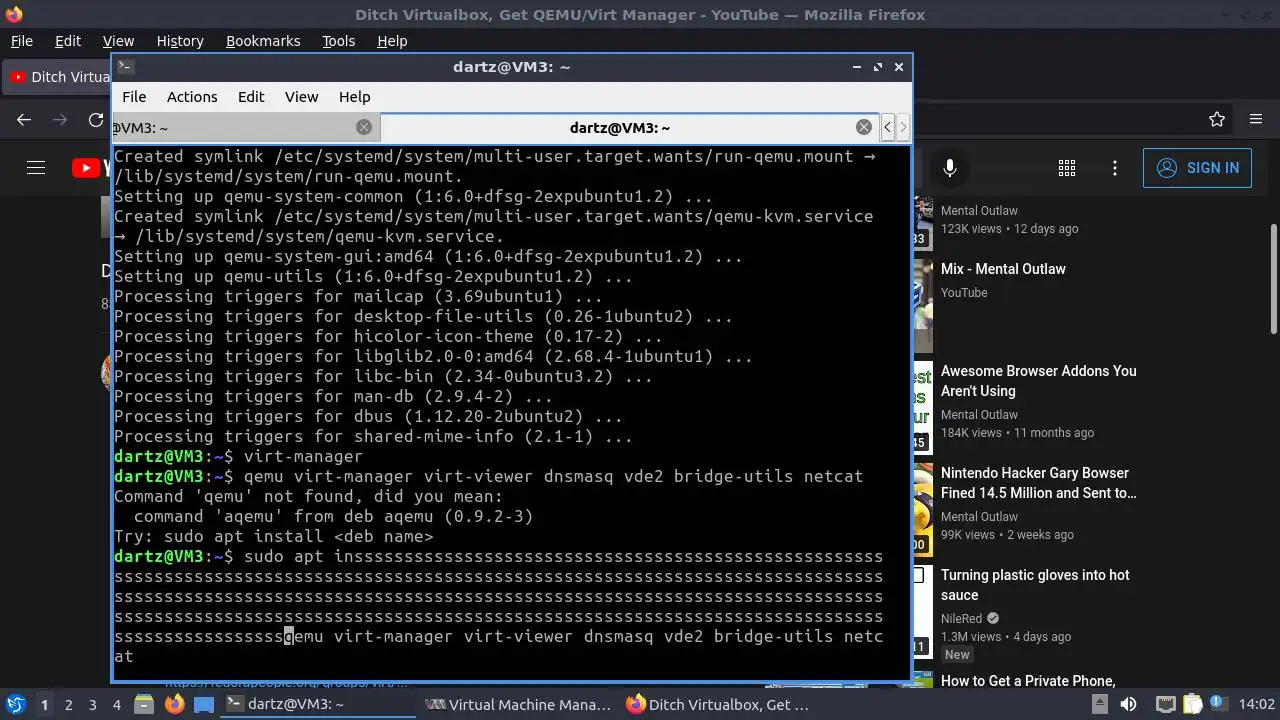Launch Firefox from taskbar quick launch

pos(174,705)
